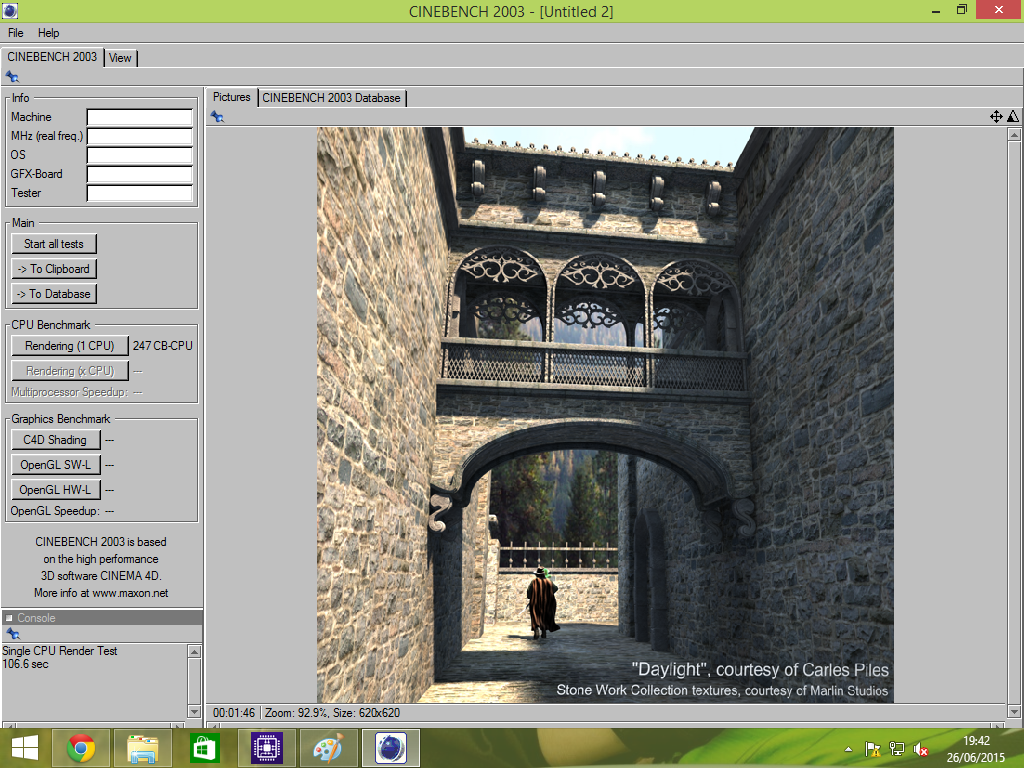Switch to the View tab

click(120, 58)
